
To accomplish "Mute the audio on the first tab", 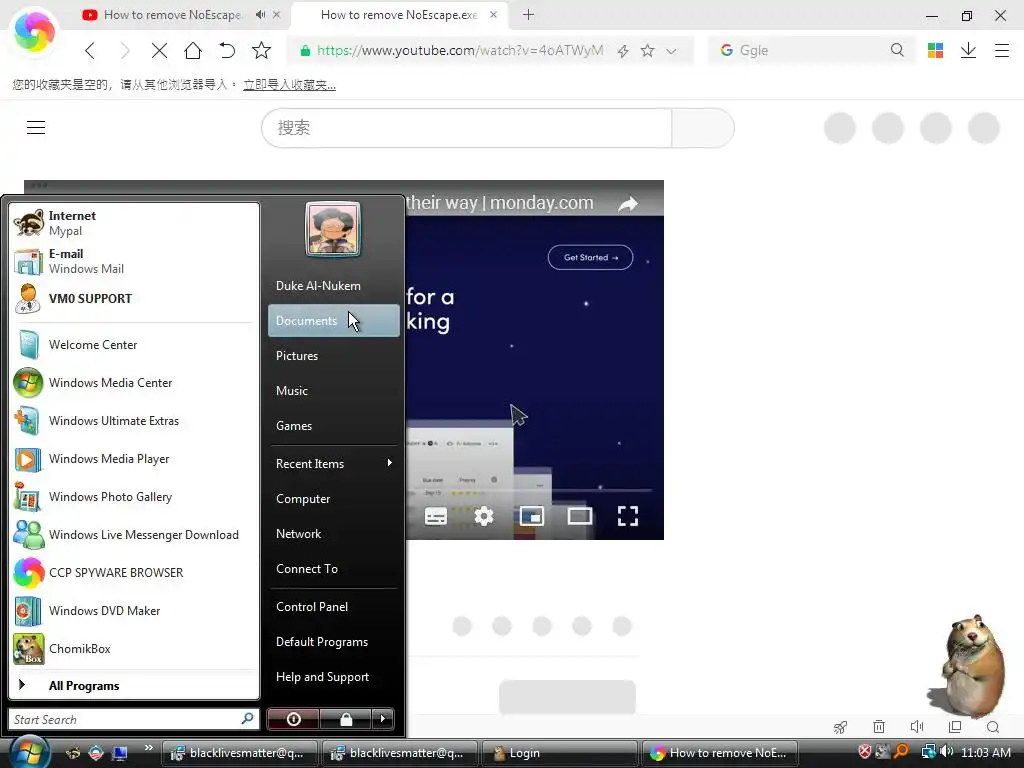I will click(261, 14).
